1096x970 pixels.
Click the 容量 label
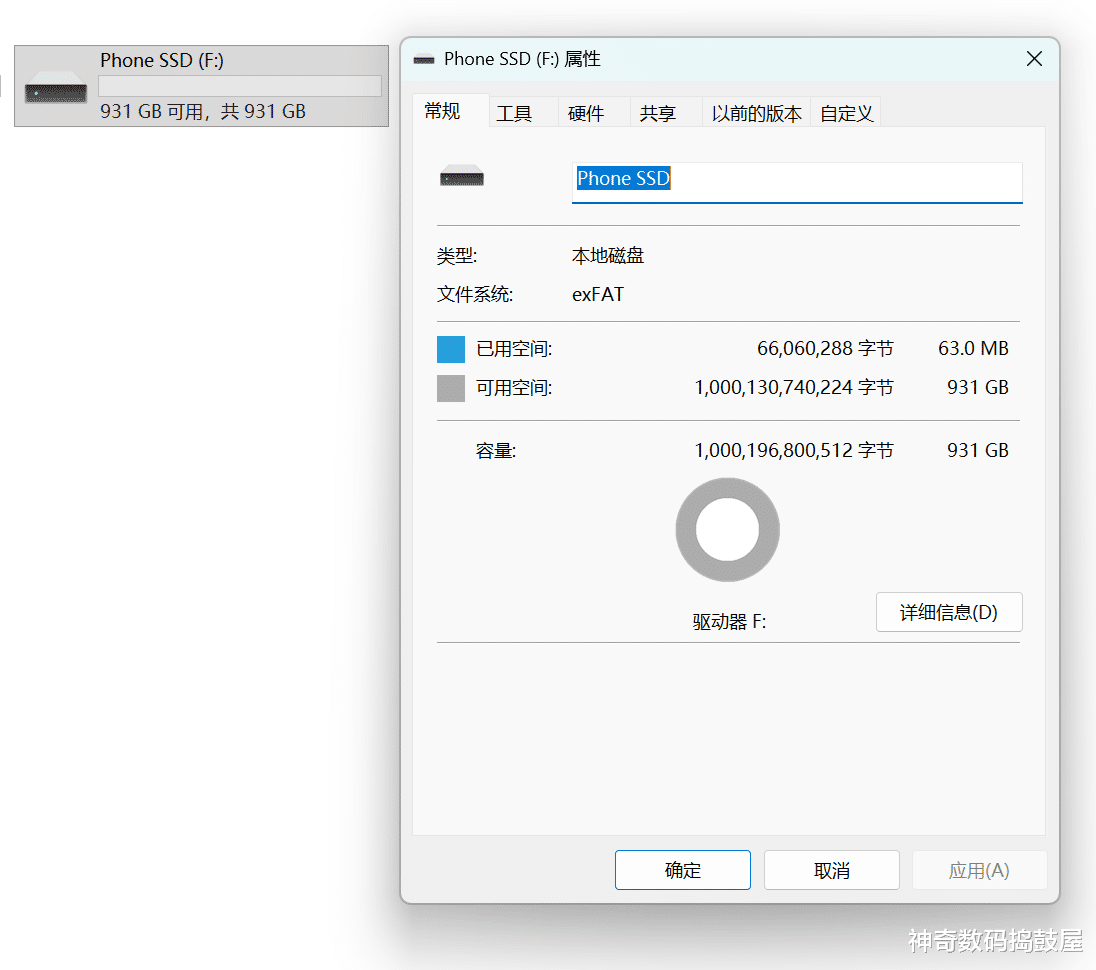(496, 451)
